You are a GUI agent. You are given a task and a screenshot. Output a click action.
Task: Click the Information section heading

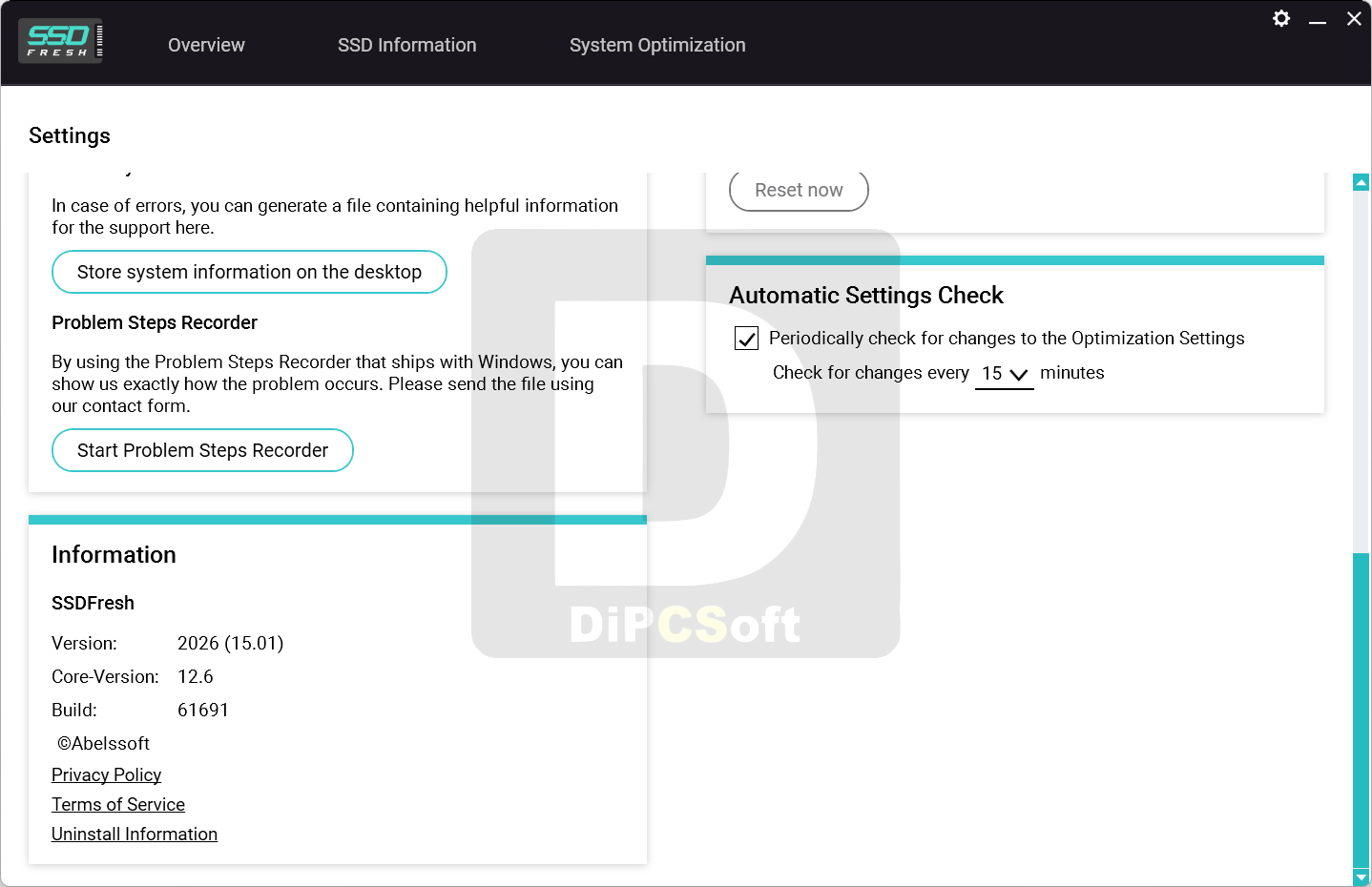[x=114, y=554]
